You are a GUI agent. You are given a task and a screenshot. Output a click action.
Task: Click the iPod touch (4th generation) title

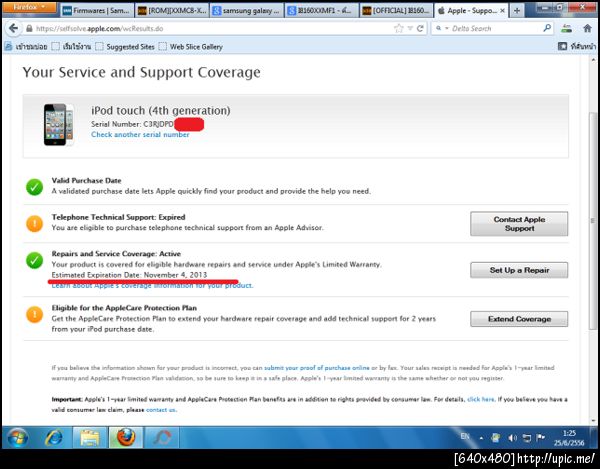pos(161,111)
